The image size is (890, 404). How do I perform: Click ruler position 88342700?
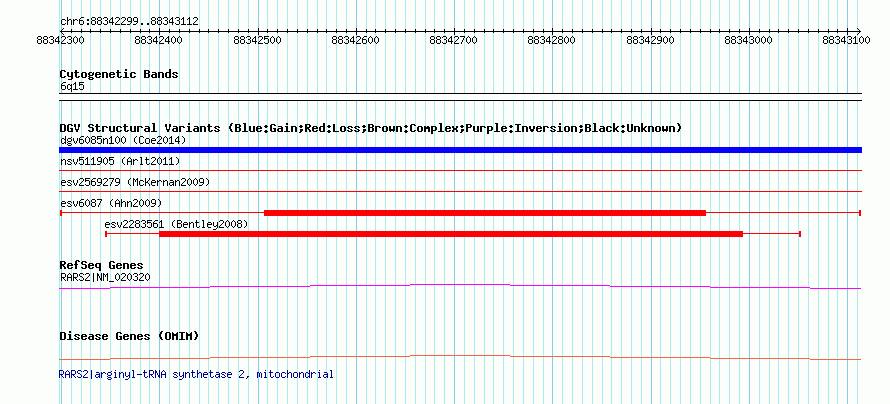(x=454, y=40)
